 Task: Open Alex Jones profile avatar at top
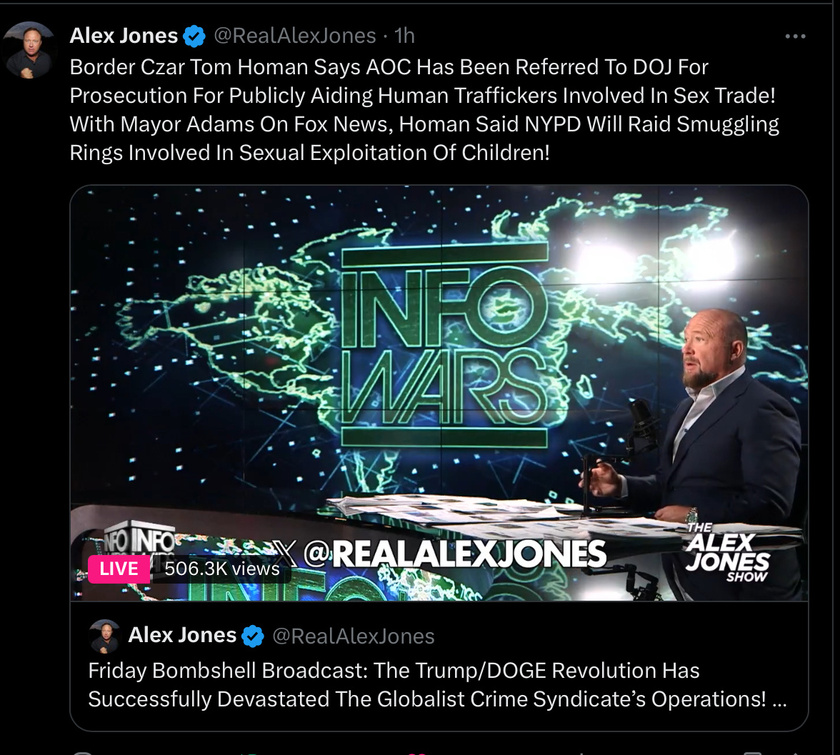[29, 50]
